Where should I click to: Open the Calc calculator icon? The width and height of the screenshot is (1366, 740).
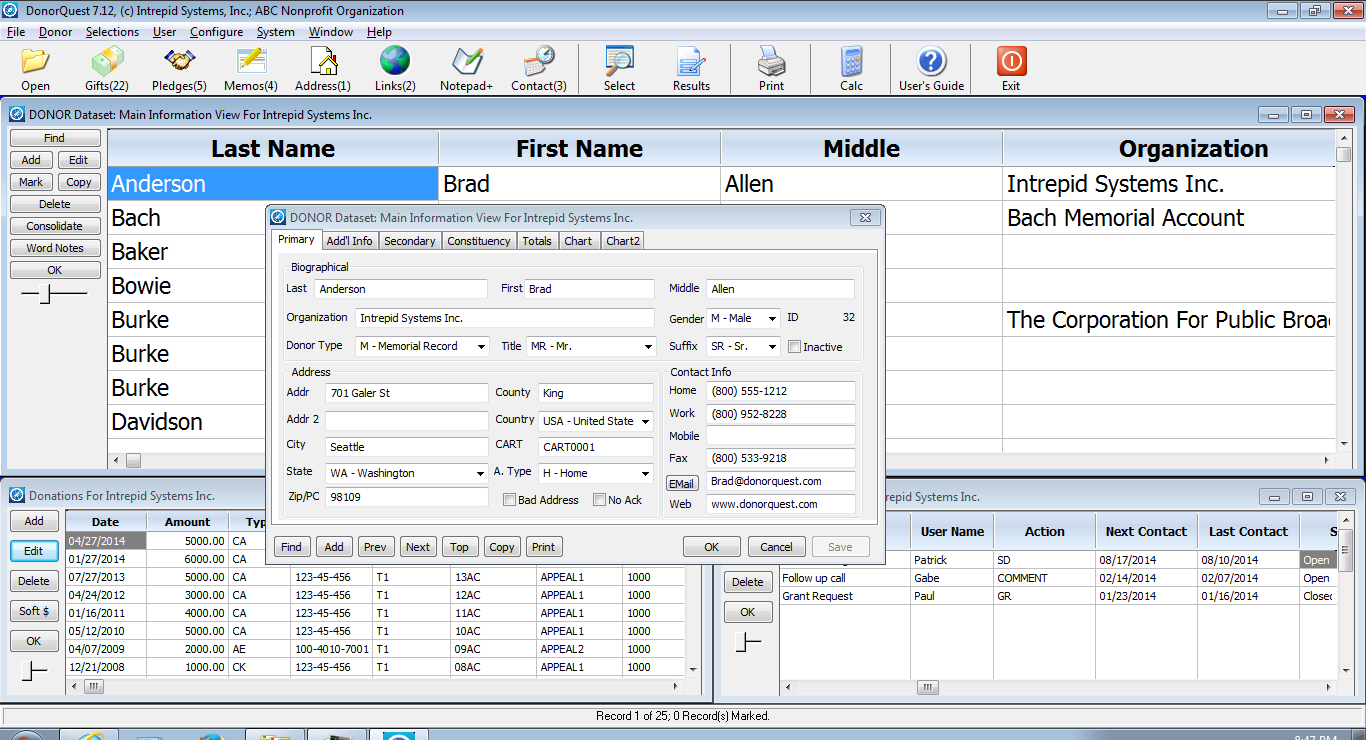coord(851,62)
